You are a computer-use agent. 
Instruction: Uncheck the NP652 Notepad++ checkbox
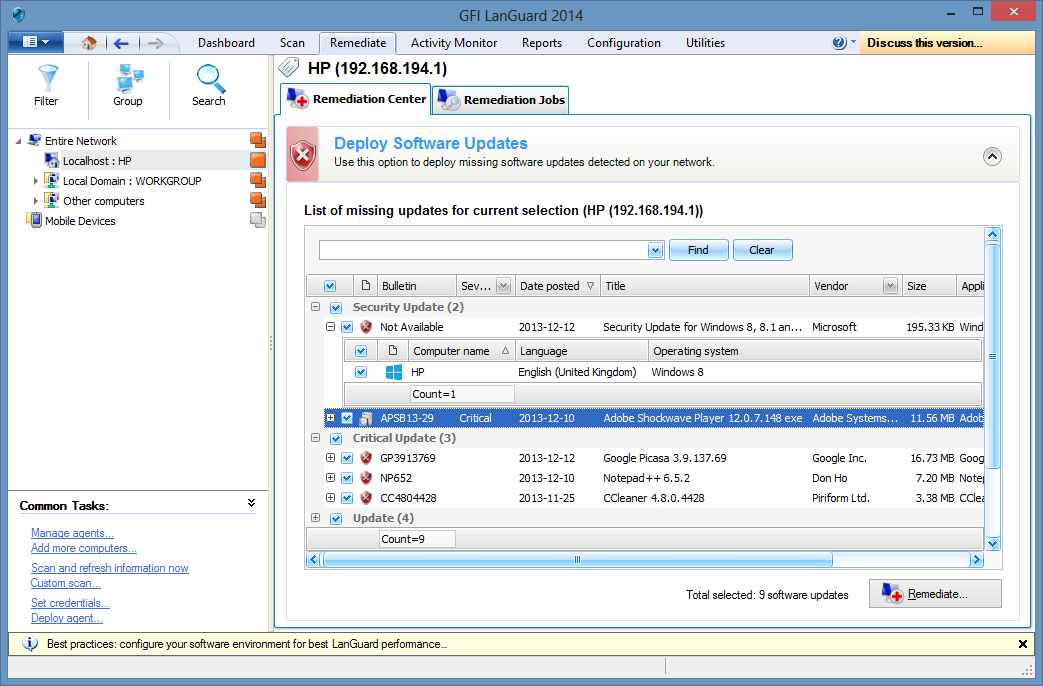tap(347, 478)
